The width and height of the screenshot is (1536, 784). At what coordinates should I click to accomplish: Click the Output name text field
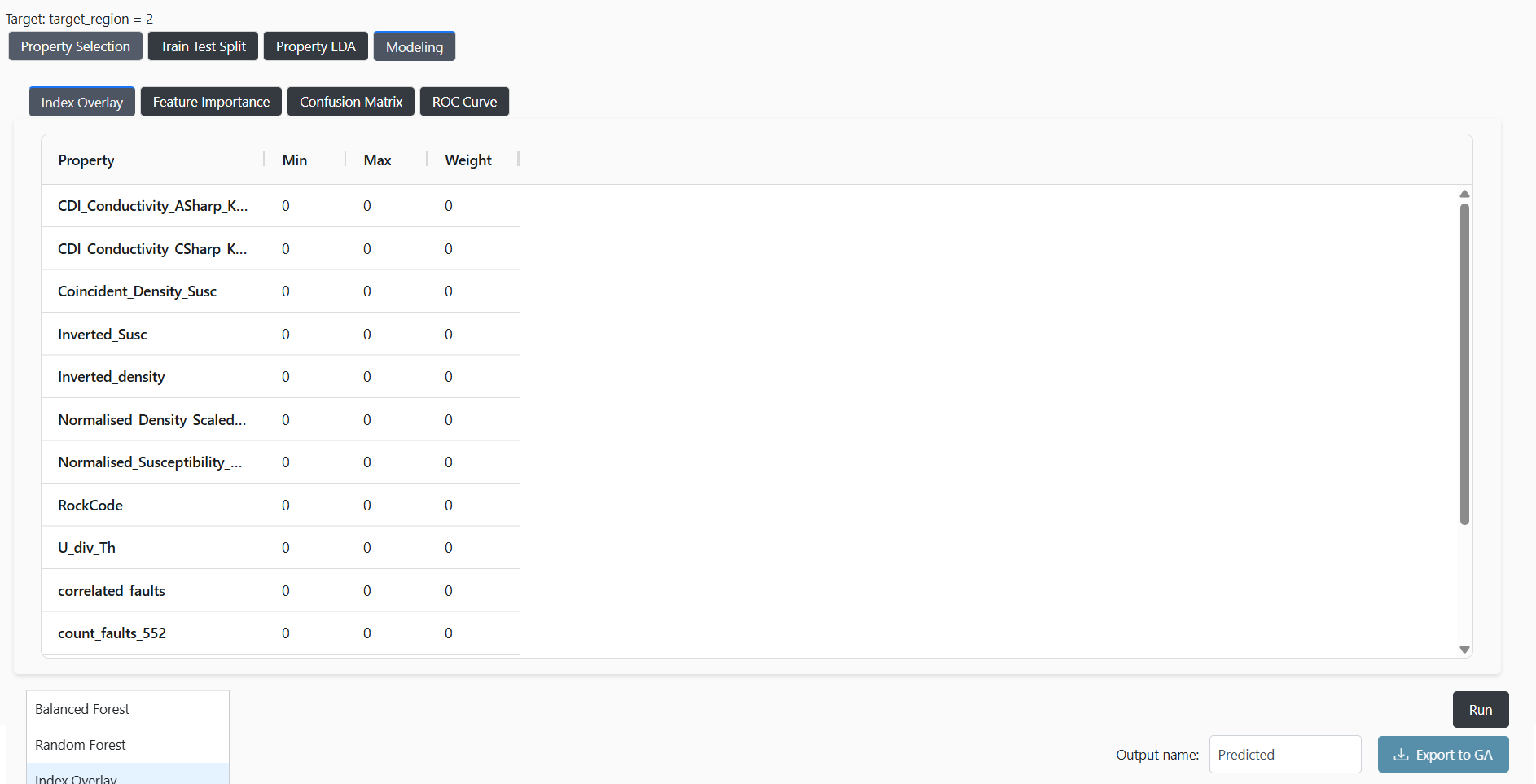point(1284,755)
